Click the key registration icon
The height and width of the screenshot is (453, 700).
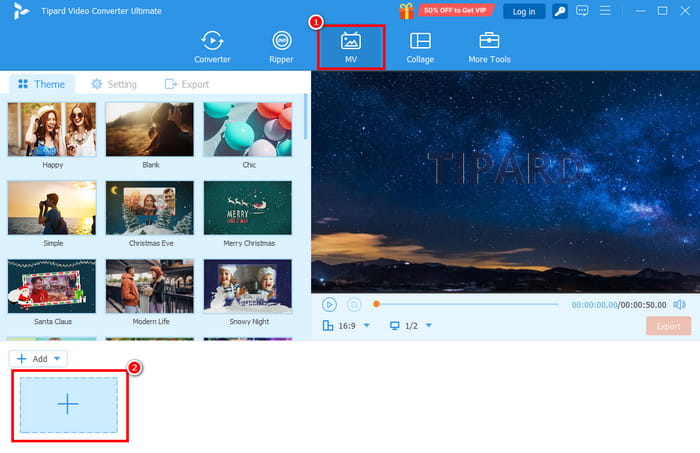[x=560, y=11]
